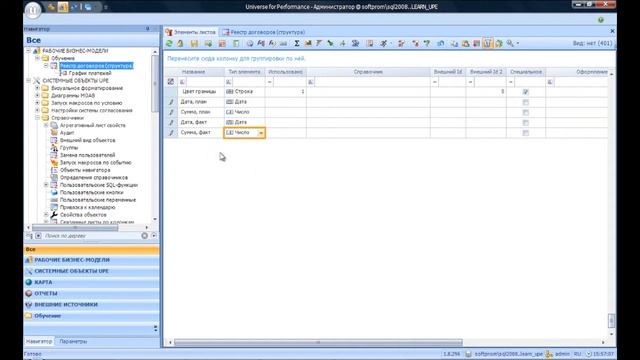Switch to Реестр договоров (структура) tab
Image resolution: width=640 pixels, height=360 pixels.
pyautogui.click(x=264, y=32)
